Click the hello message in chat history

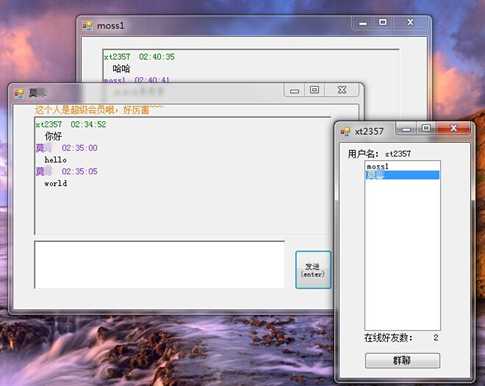click(x=56, y=160)
